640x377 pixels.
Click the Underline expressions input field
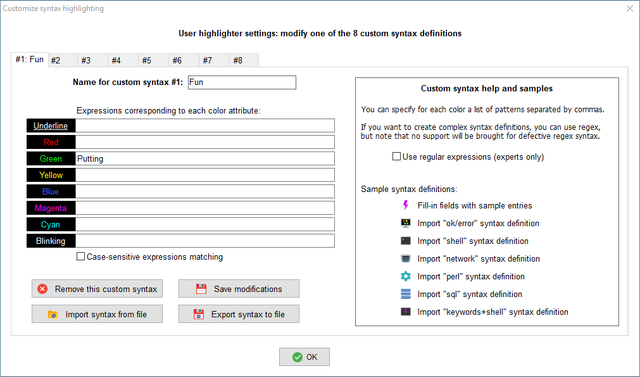[x=205, y=126]
